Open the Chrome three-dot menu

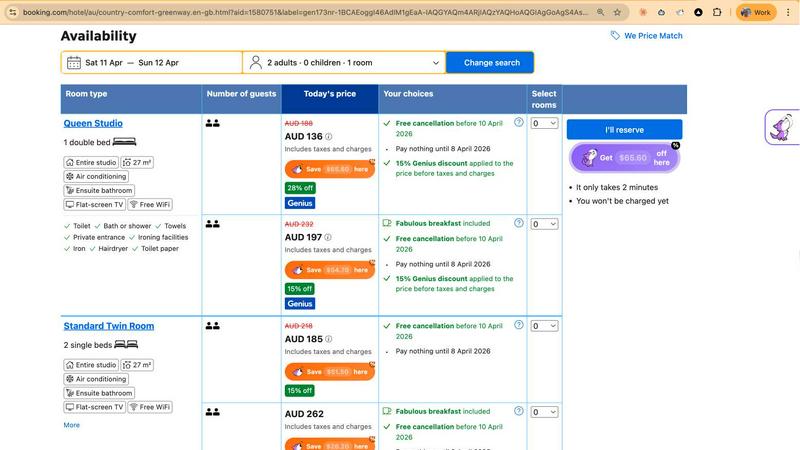point(788,13)
